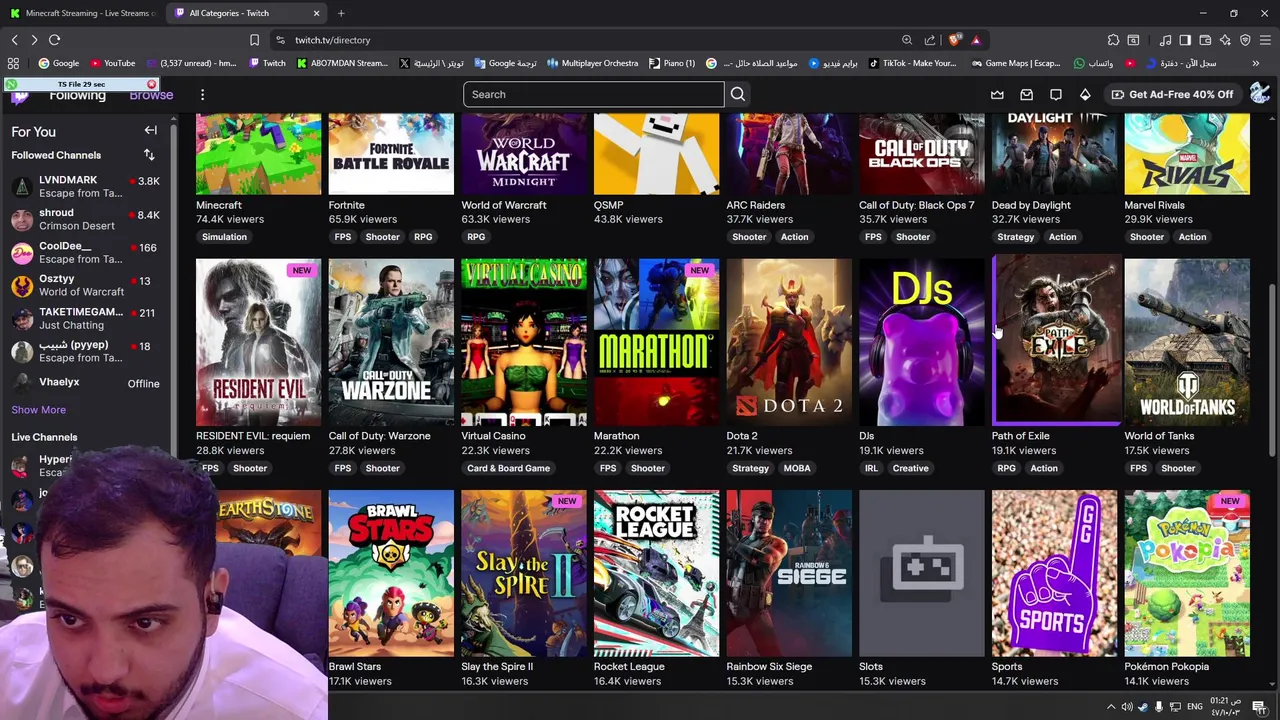Open offline Vhaelyx channel

pyautogui.click(x=86, y=382)
